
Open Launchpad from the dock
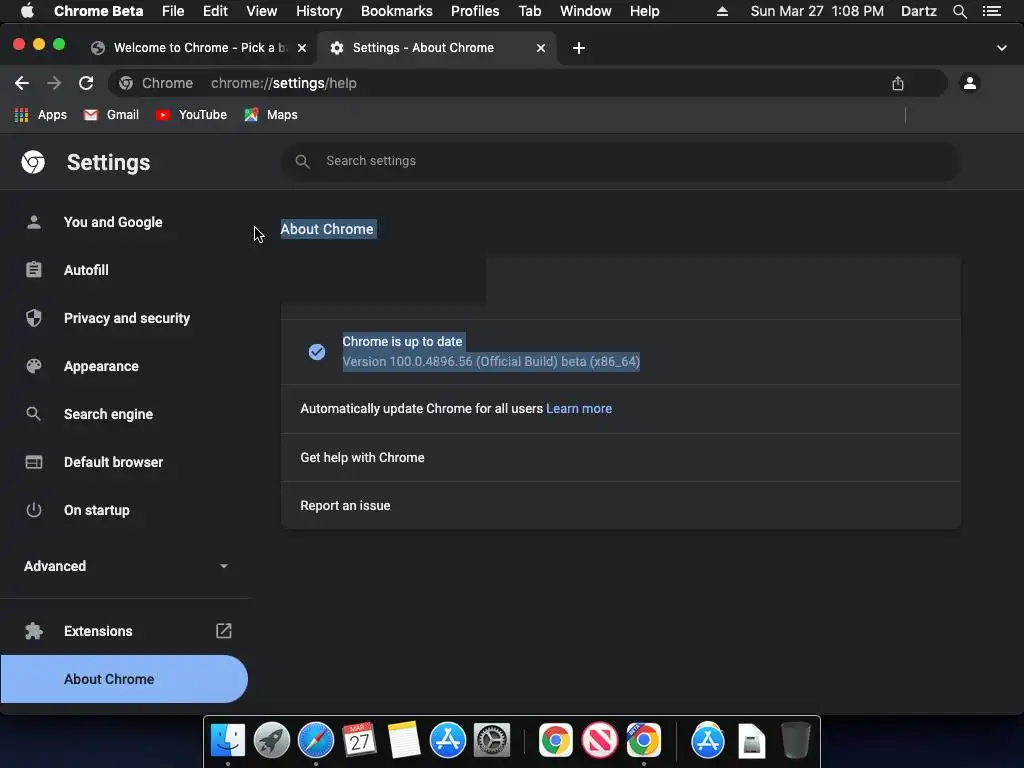click(x=271, y=740)
